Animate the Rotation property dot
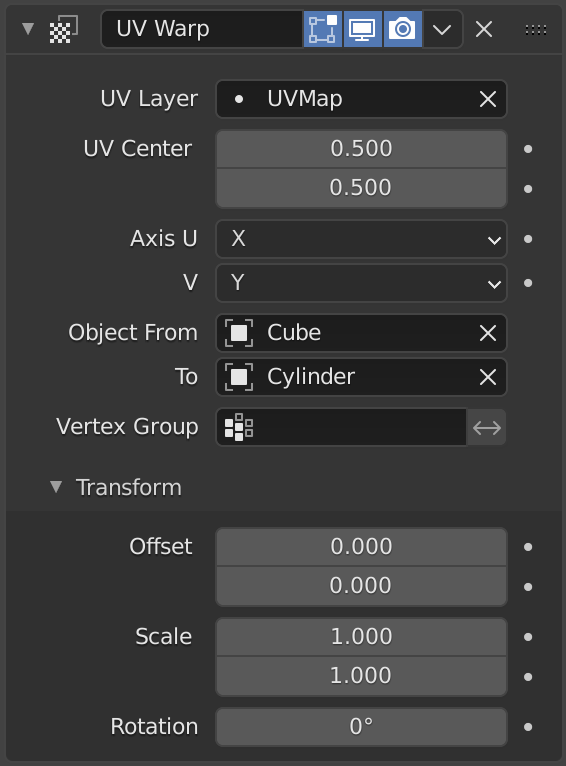566x766 pixels. pos(528,727)
